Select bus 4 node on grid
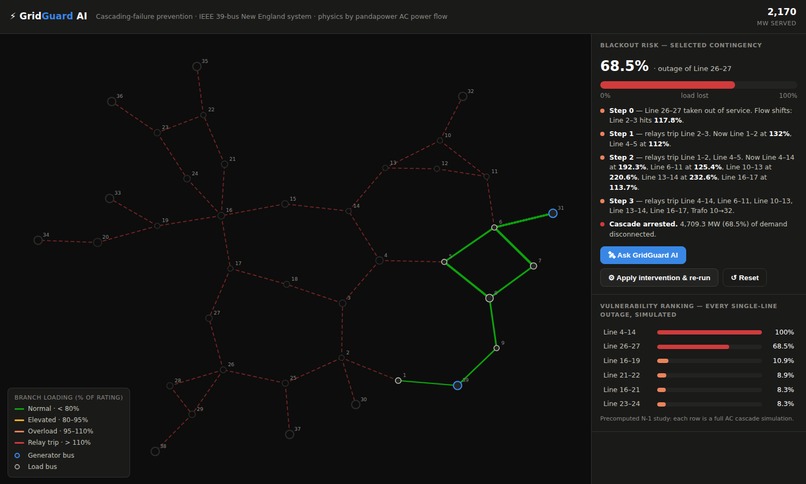806x484 pixels. [x=379, y=260]
